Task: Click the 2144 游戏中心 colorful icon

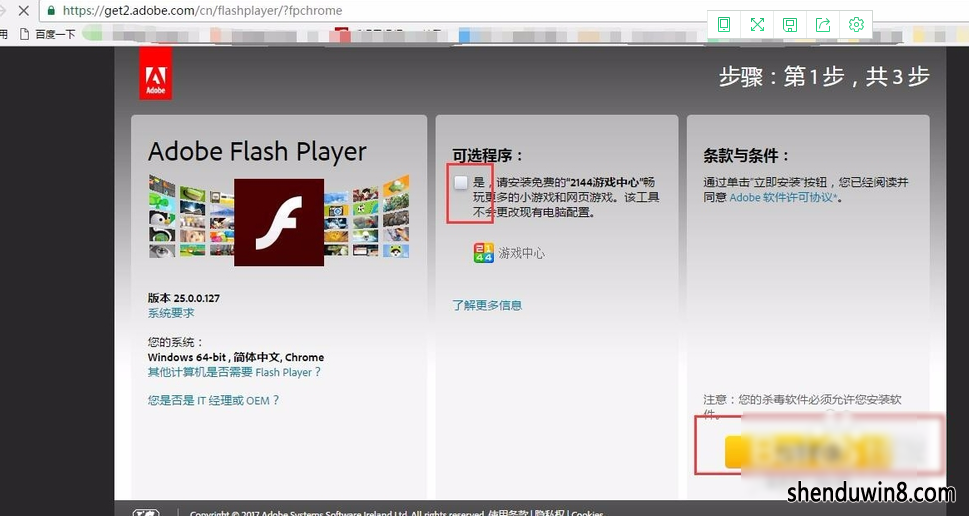Action: click(x=483, y=253)
